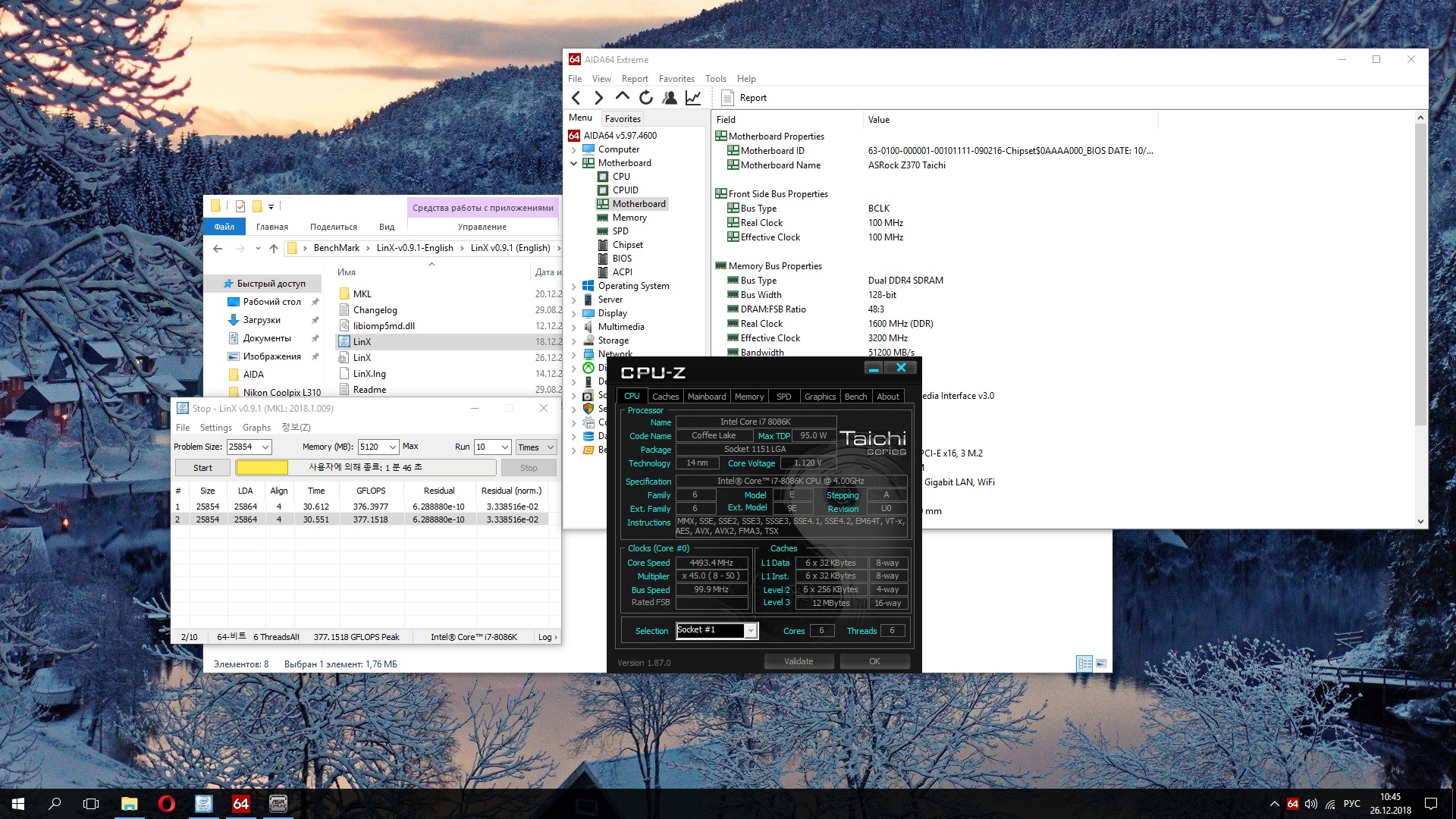Switch Explorer to large icons view toggle
The image size is (1456, 819).
click(1101, 664)
